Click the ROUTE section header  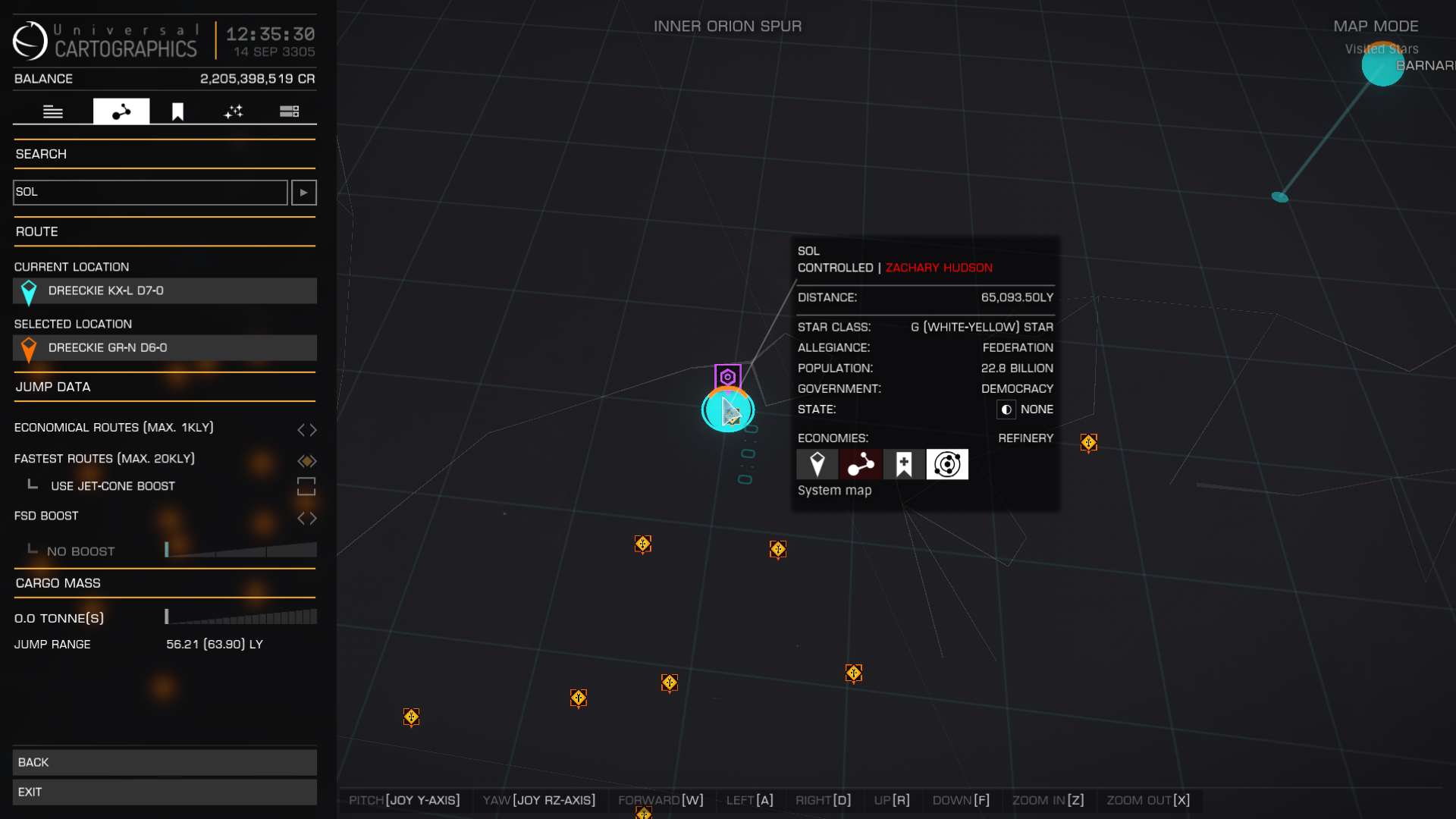36,231
